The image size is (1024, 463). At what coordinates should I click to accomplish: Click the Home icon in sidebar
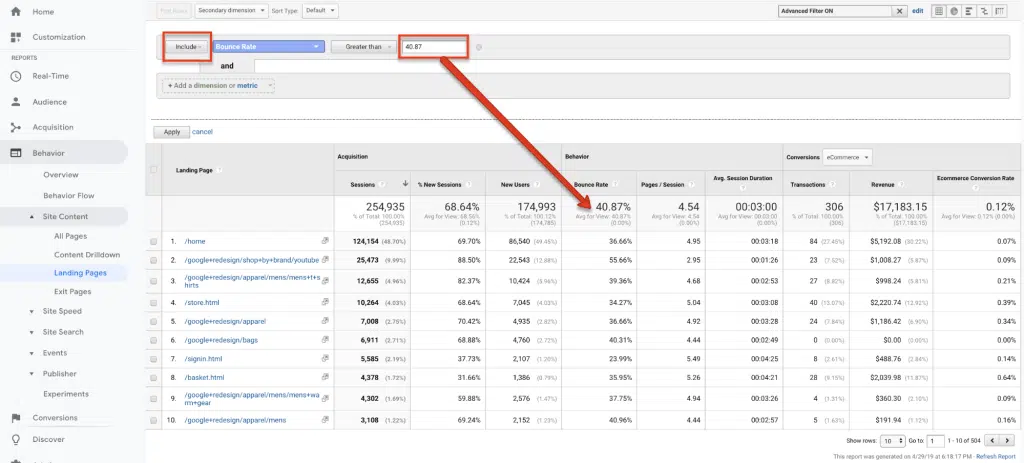[x=16, y=12]
